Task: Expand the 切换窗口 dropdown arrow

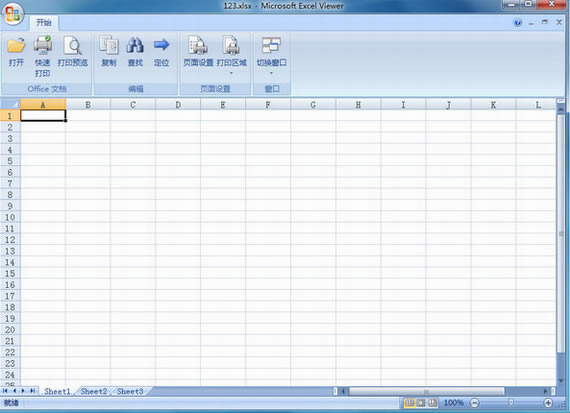Action: (x=271, y=73)
